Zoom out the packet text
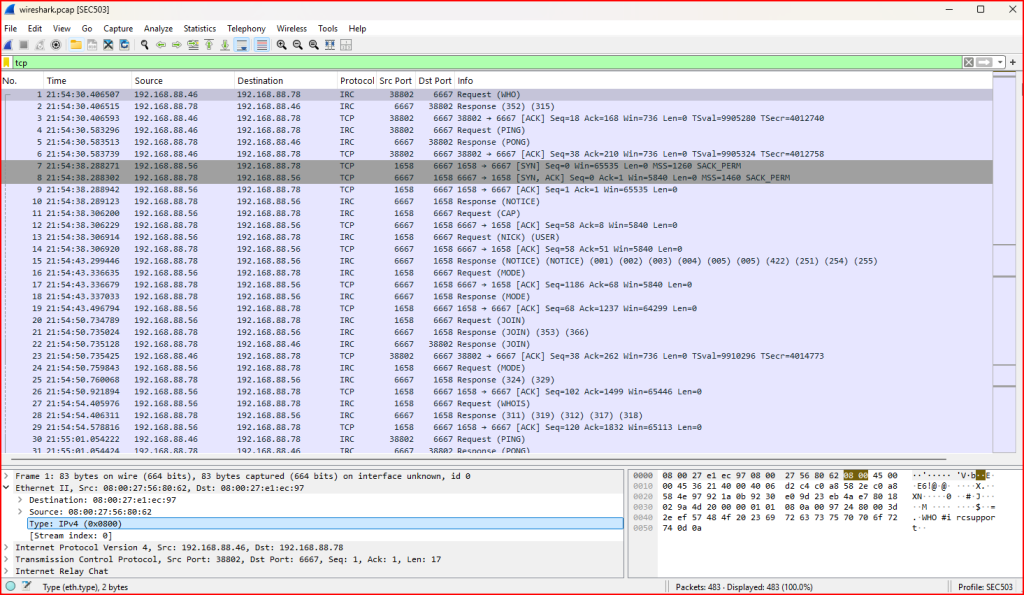 tap(298, 45)
